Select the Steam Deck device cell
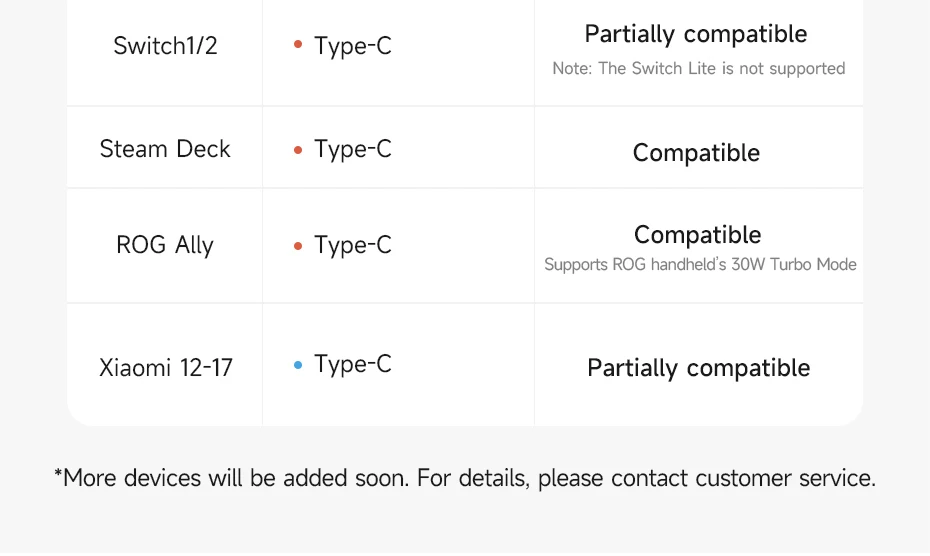This screenshot has height=556, width=930. (165, 148)
